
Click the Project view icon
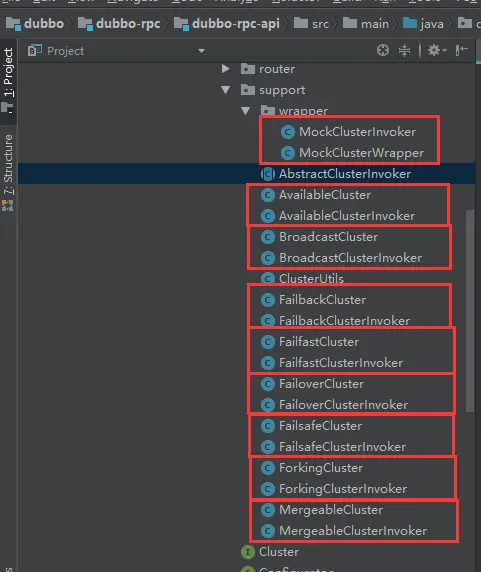[x=35, y=50]
